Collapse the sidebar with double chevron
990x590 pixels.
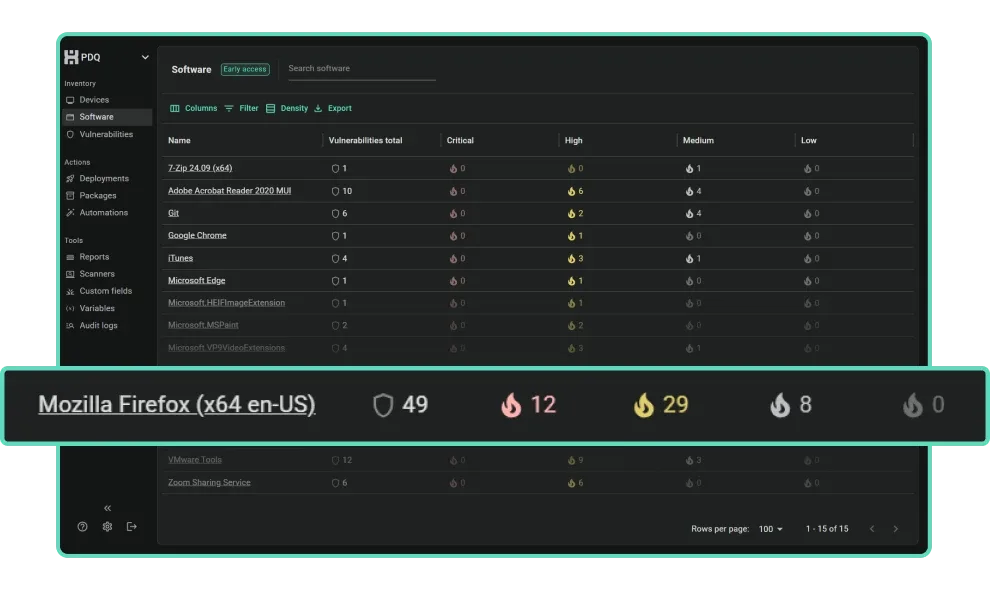[107, 508]
